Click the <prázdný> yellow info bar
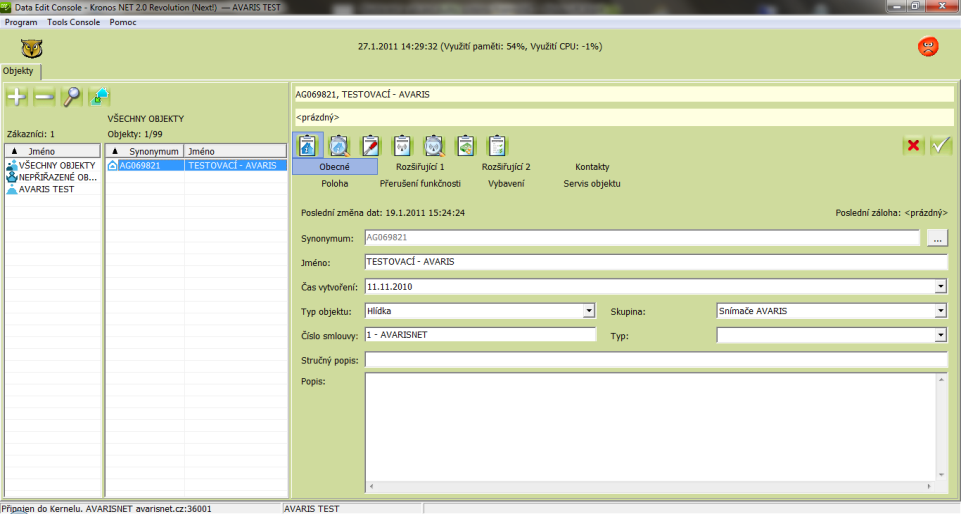 point(624,117)
